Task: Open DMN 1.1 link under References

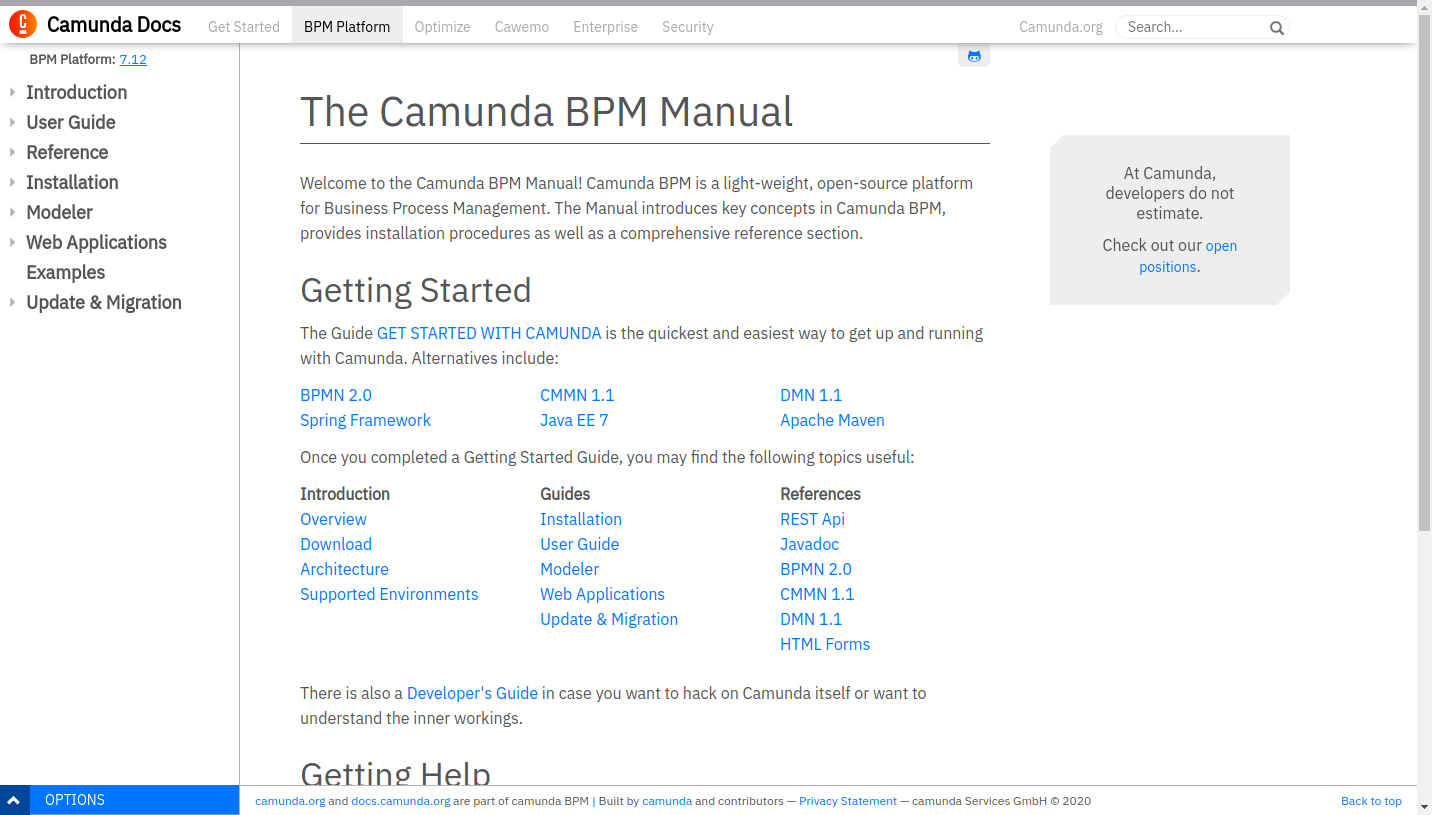Action: click(811, 619)
